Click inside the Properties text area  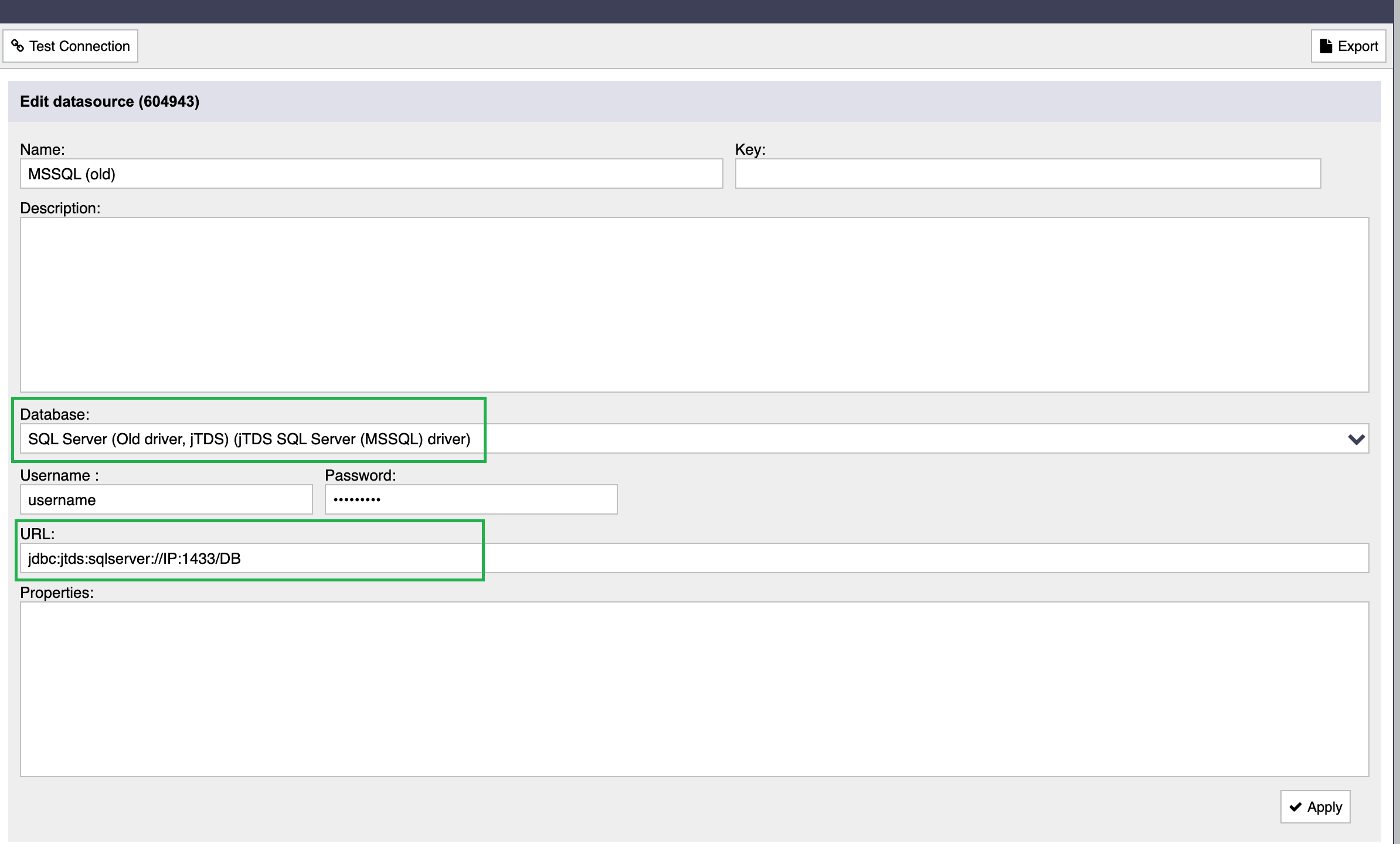695,689
